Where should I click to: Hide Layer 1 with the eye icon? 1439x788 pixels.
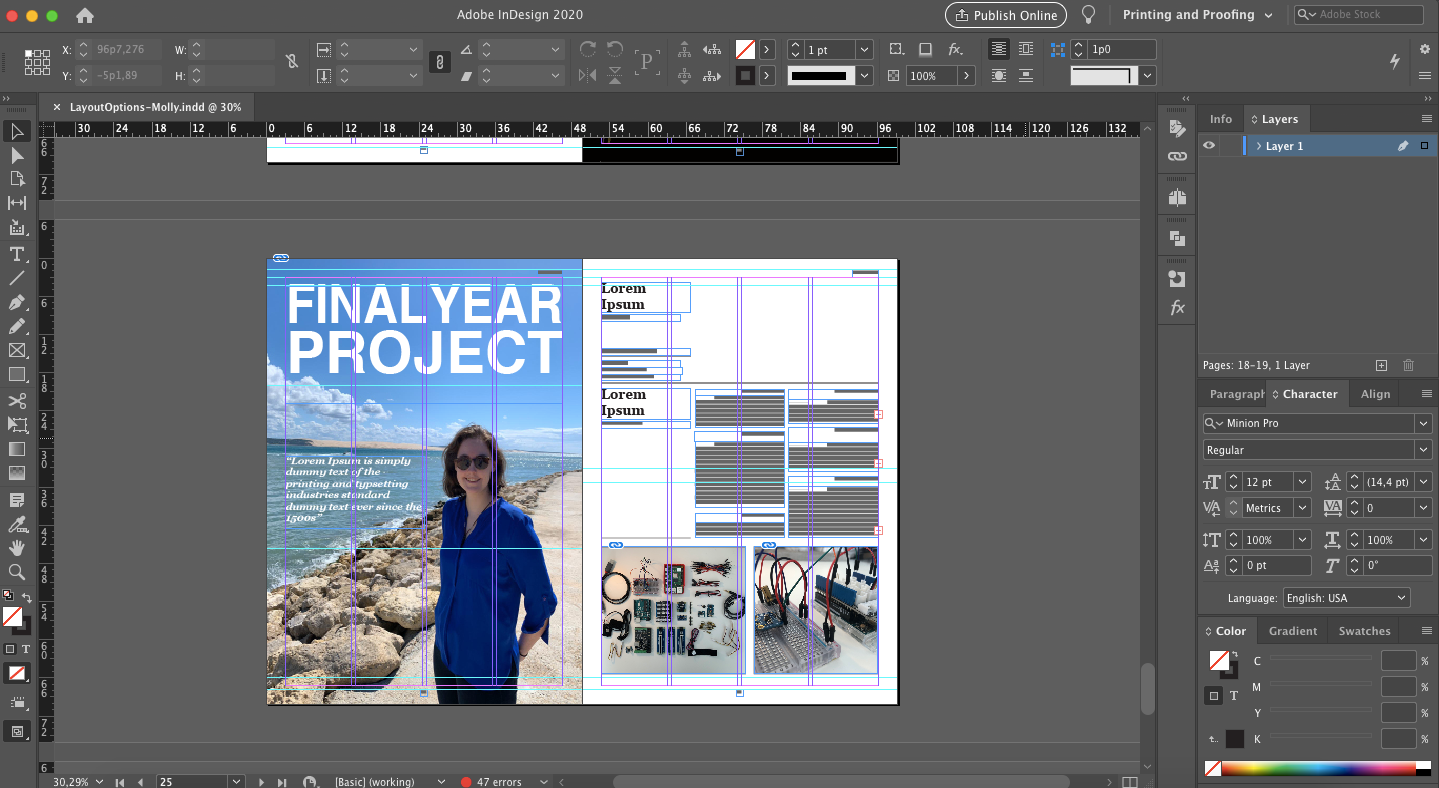pos(1209,146)
